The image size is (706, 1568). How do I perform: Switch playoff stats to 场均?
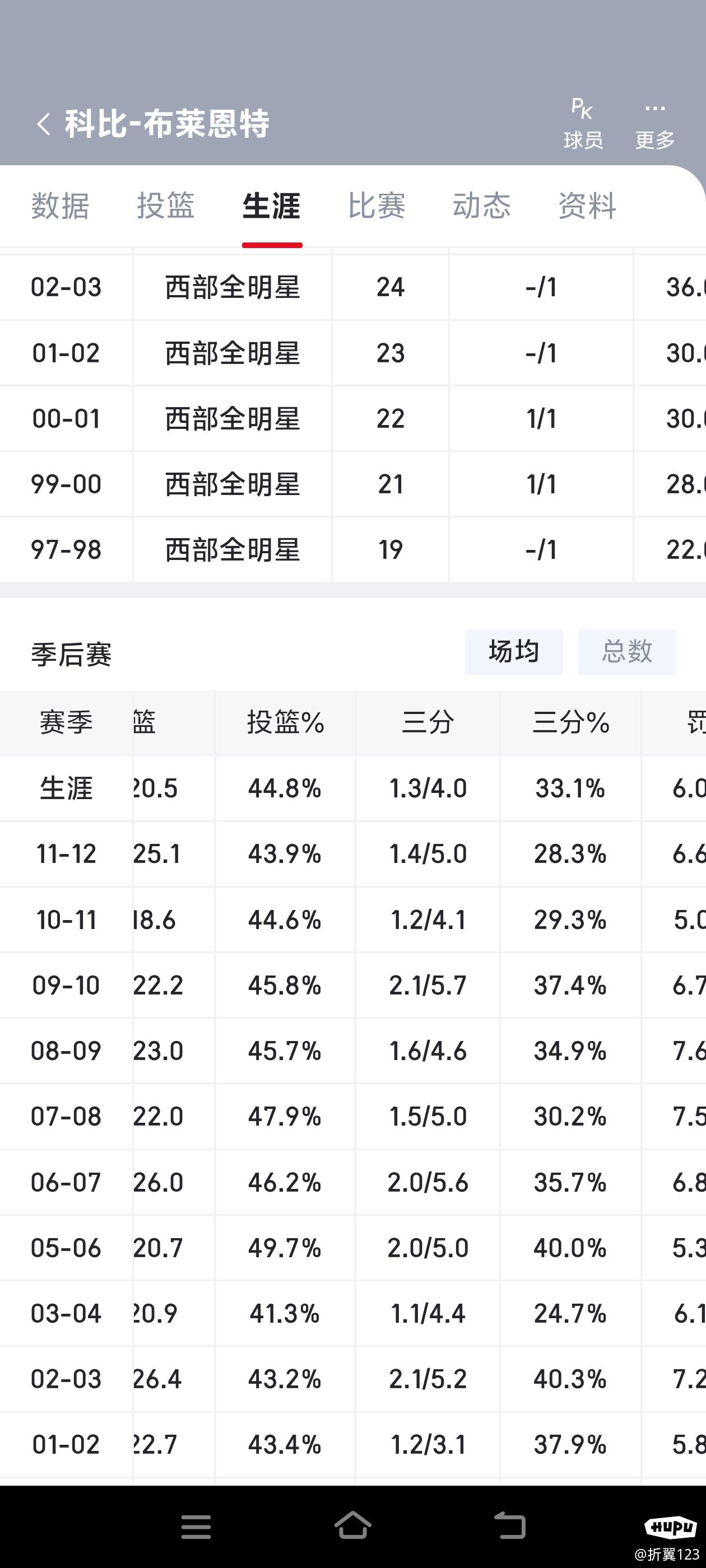(x=513, y=652)
